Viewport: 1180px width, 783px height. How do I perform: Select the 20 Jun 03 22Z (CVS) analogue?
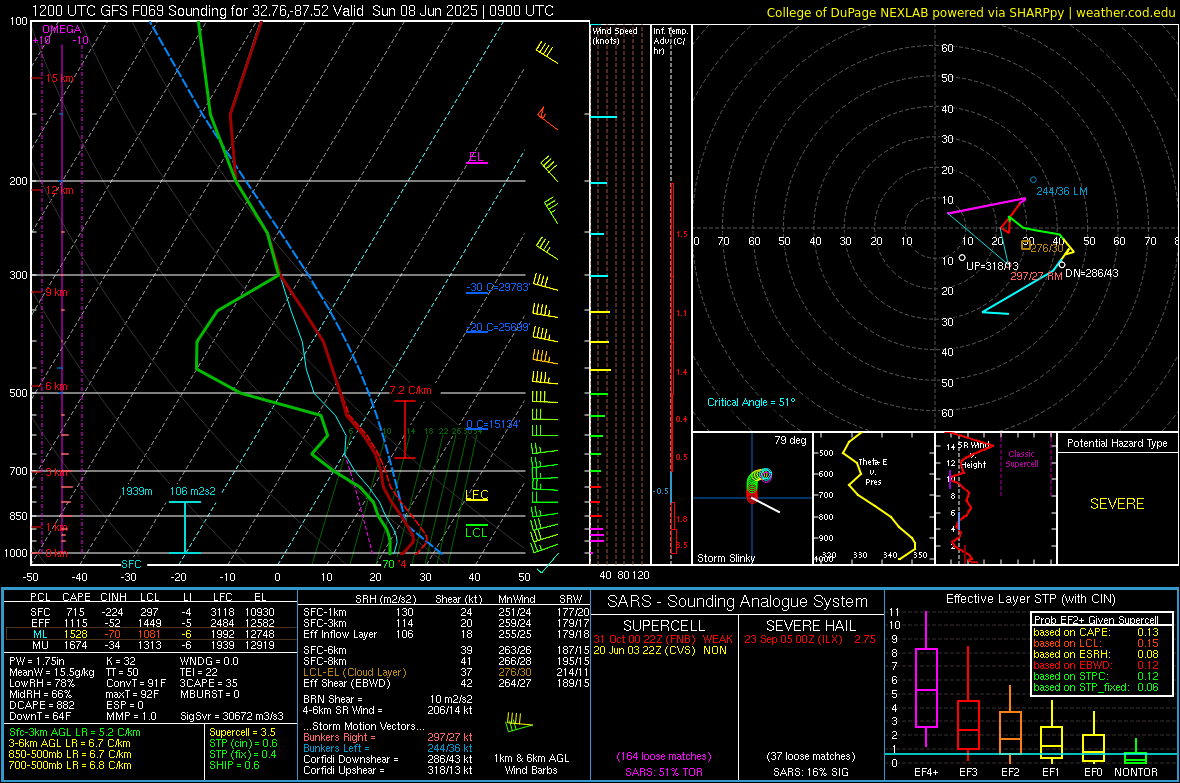660,650
